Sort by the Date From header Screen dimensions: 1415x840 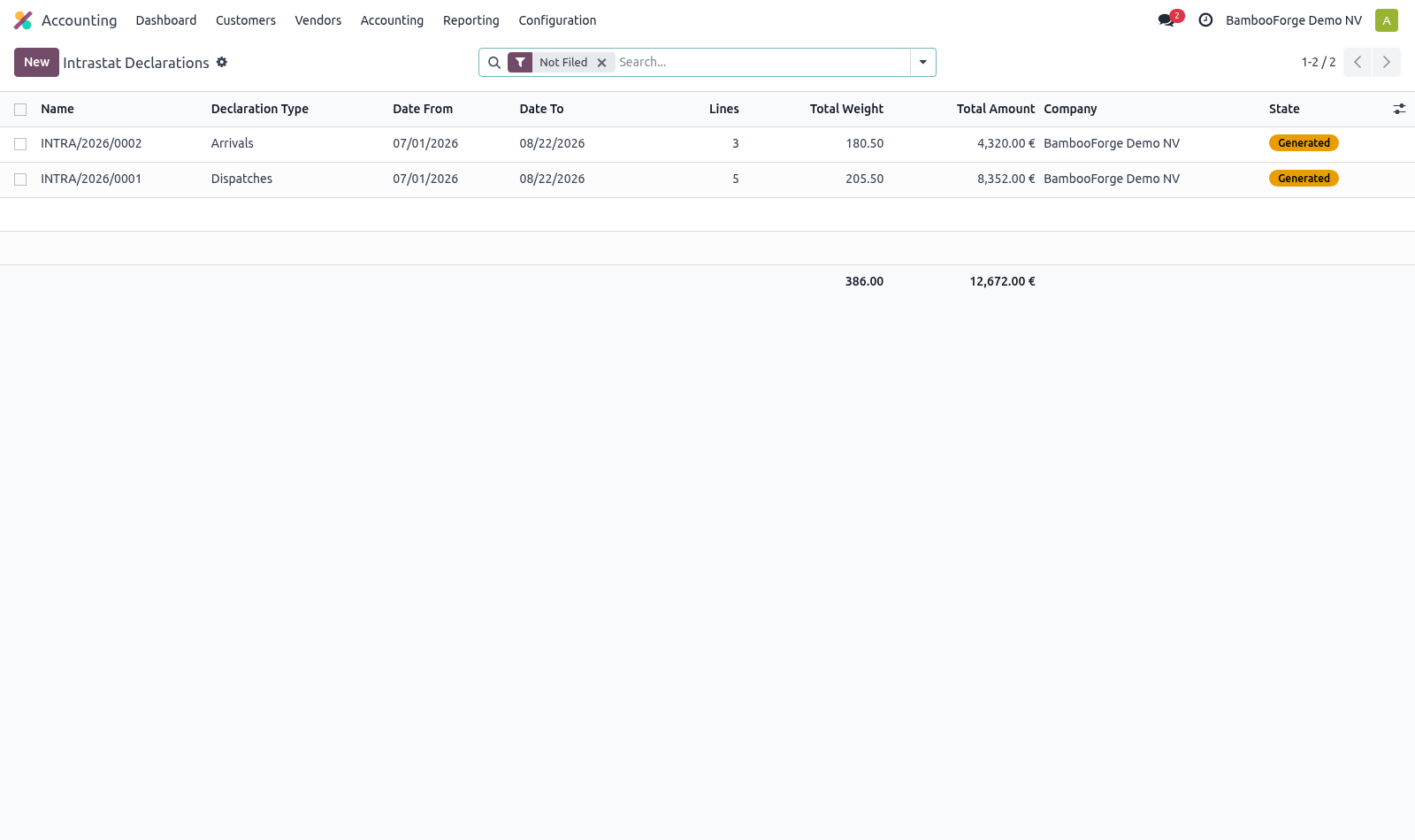click(x=423, y=109)
